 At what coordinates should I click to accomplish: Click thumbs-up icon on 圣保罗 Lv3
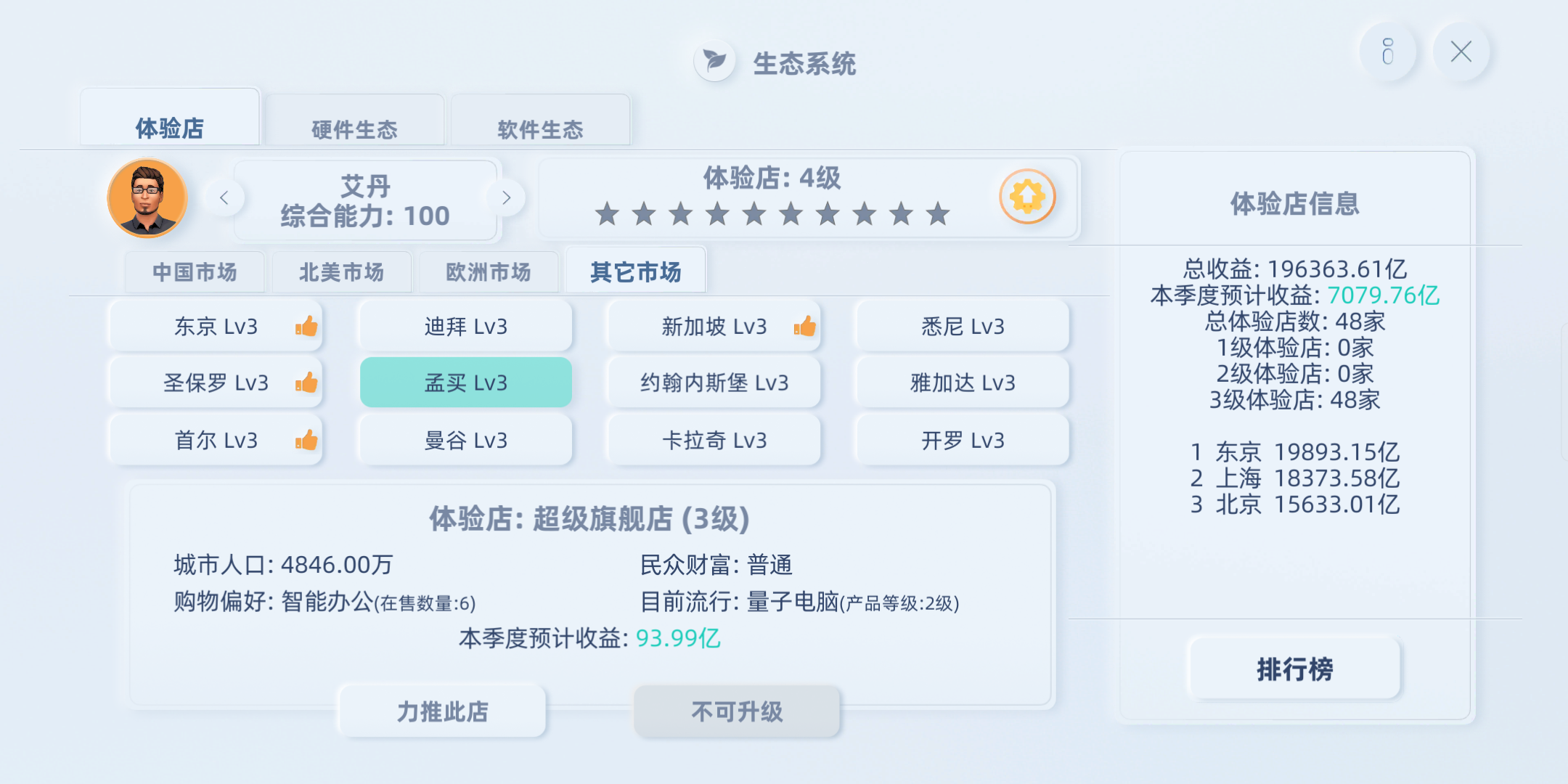pyautogui.click(x=306, y=383)
